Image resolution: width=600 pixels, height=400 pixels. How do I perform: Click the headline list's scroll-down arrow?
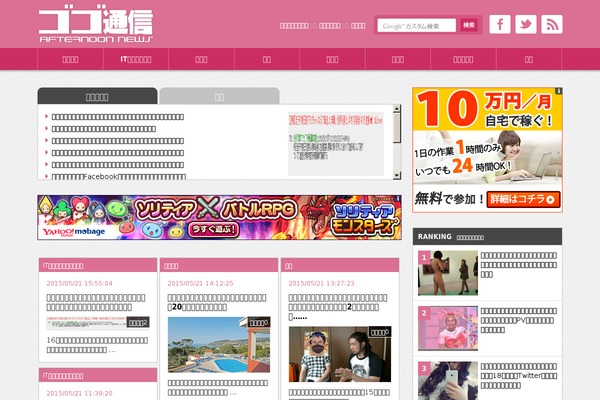[397, 175]
